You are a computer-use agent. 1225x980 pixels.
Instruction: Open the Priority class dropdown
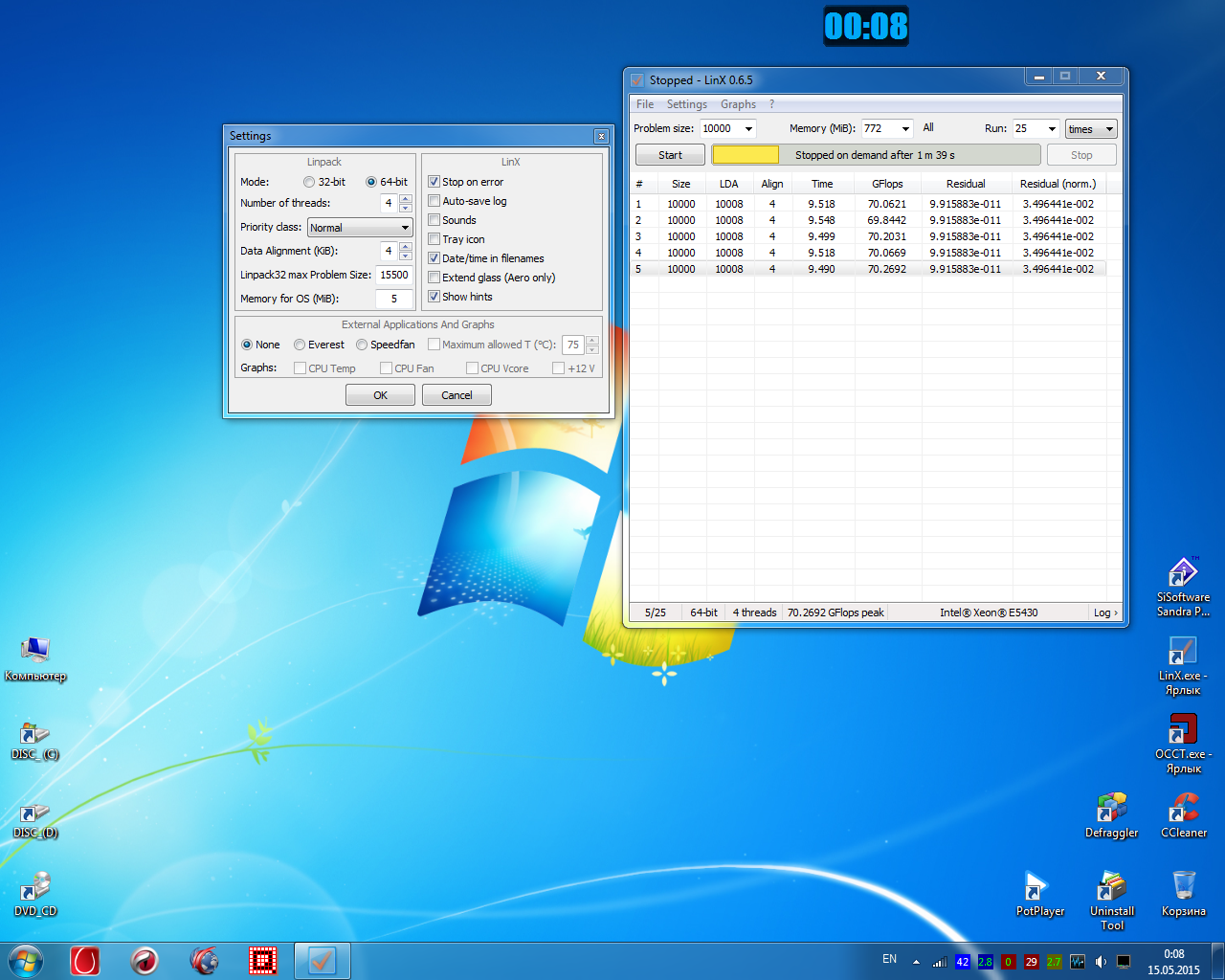click(x=360, y=228)
